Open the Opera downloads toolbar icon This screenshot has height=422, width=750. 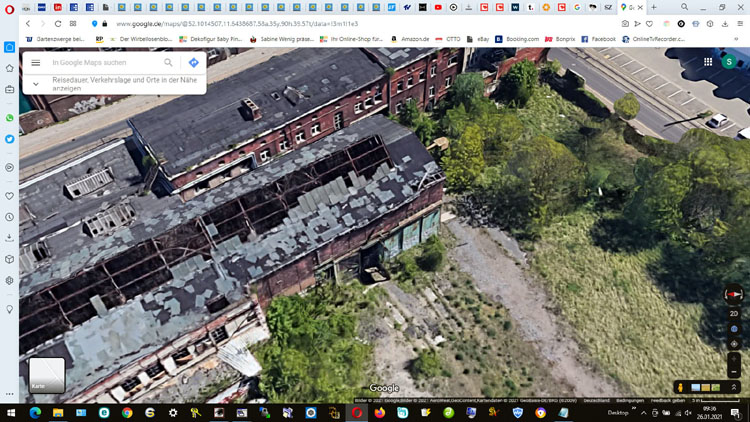725,23
